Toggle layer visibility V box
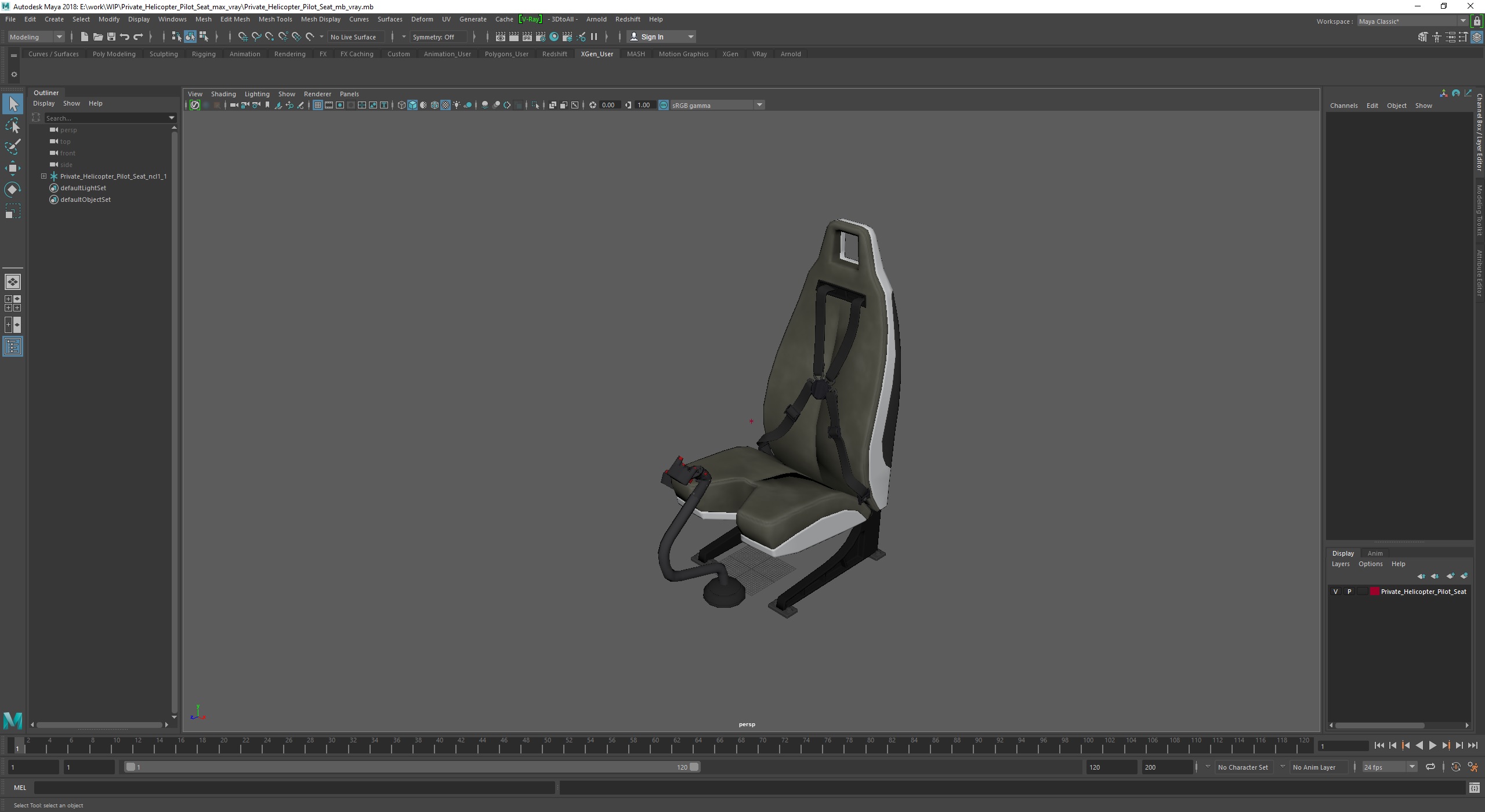The image size is (1485, 812). coord(1336,592)
